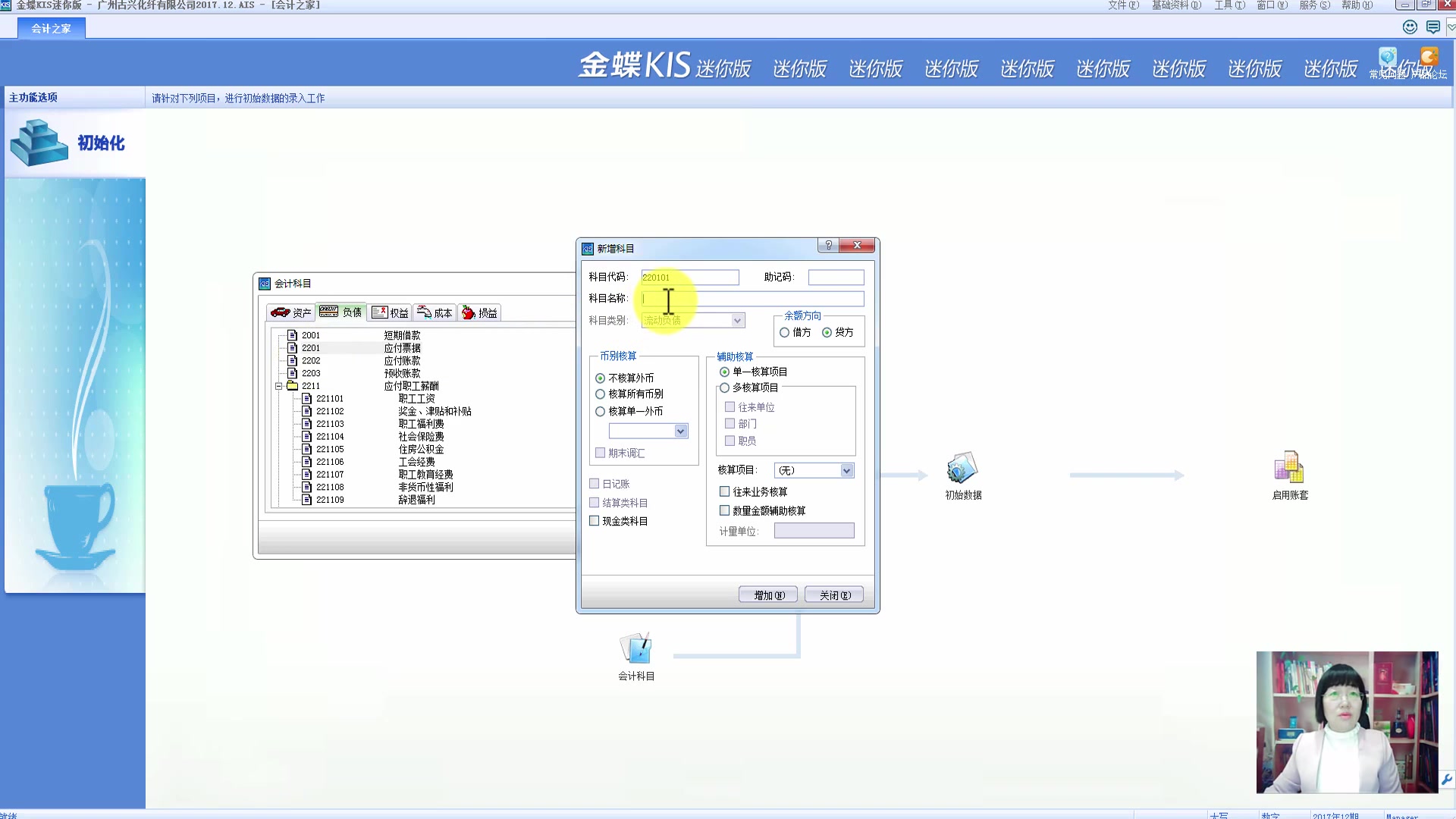Open the message chat bubble icon
This screenshot has height=819, width=1456.
pyautogui.click(x=1432, y=27)
